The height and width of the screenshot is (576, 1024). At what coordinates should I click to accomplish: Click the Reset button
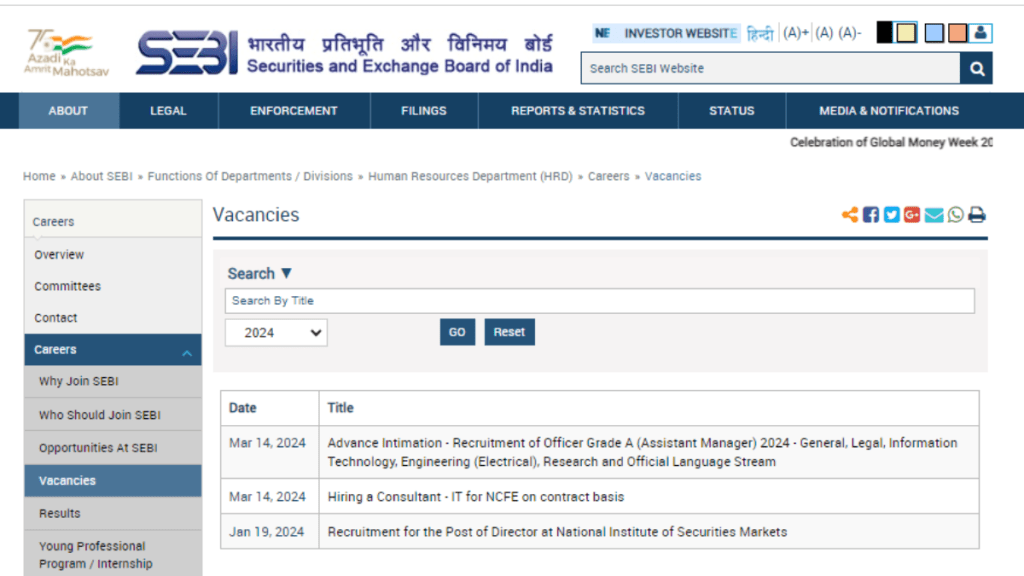point(509,332)
